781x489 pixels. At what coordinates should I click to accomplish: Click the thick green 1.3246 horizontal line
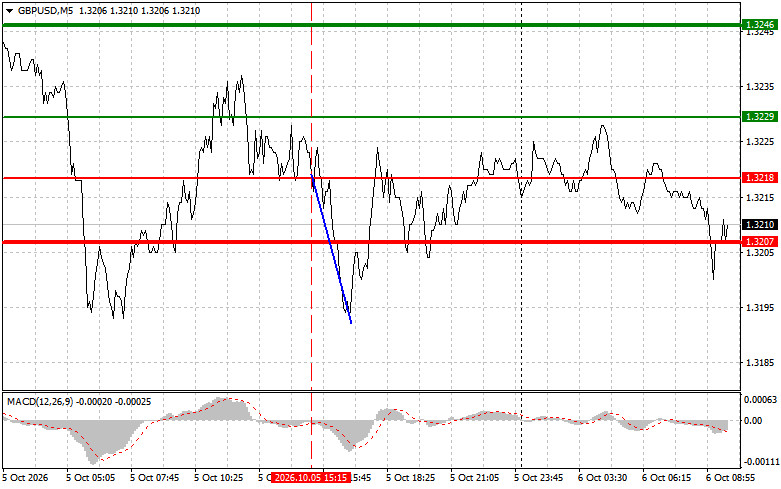372,25
